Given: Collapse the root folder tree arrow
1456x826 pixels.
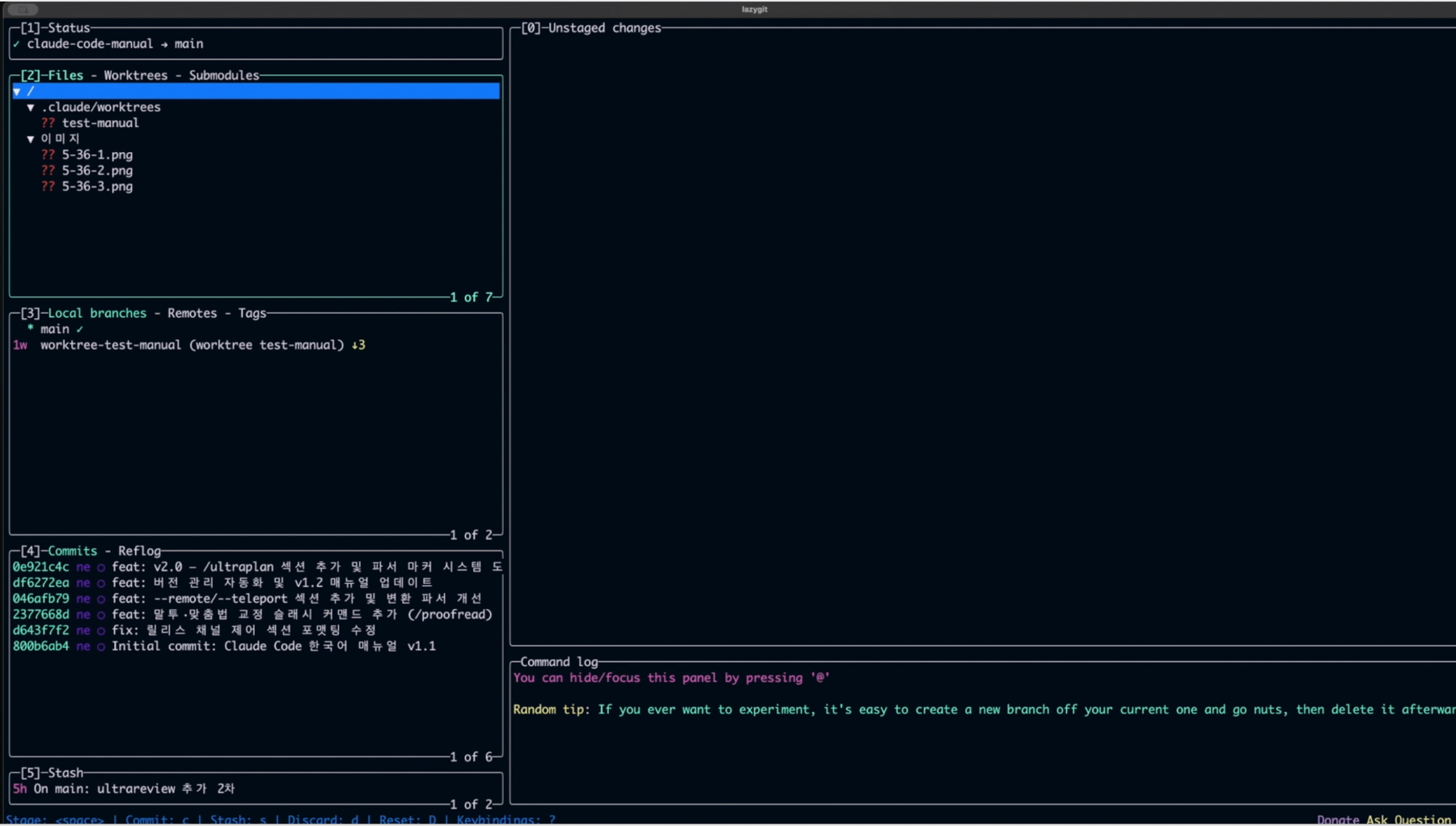Looking at the screenshot, I should pyautogui.click(x=17, y=91).
